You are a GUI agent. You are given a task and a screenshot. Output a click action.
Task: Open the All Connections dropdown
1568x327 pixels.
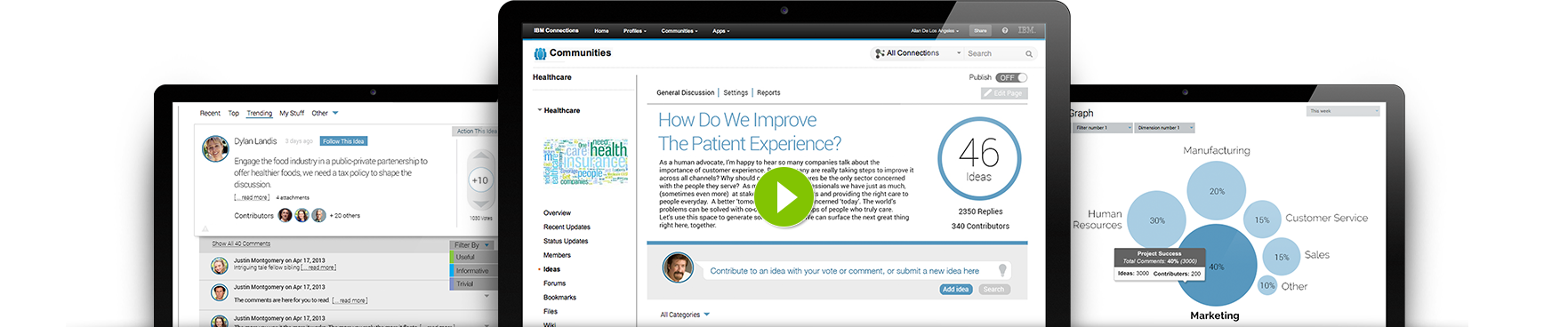959,53
